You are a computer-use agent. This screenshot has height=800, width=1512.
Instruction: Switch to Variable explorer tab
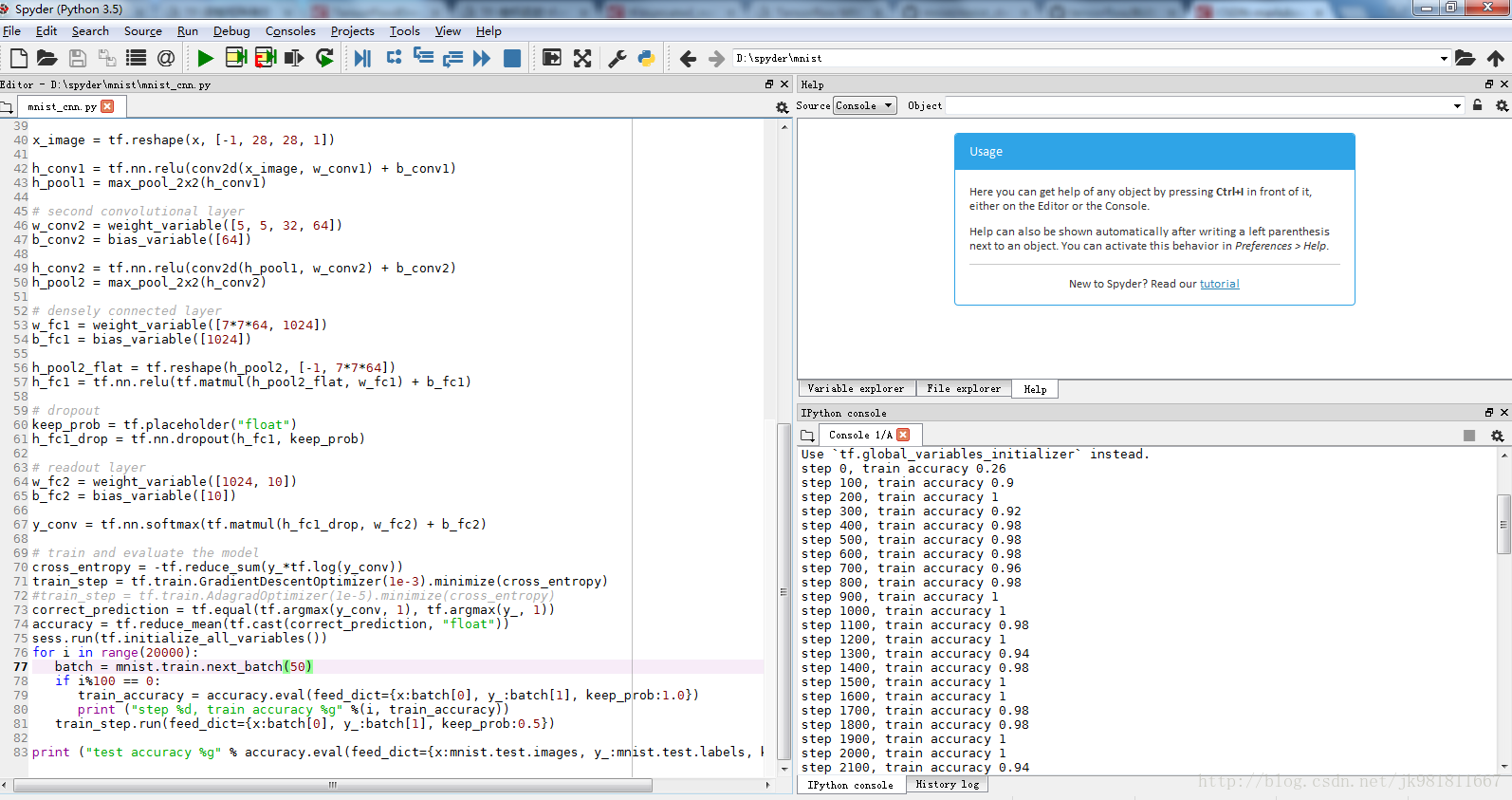pos(856,388)
